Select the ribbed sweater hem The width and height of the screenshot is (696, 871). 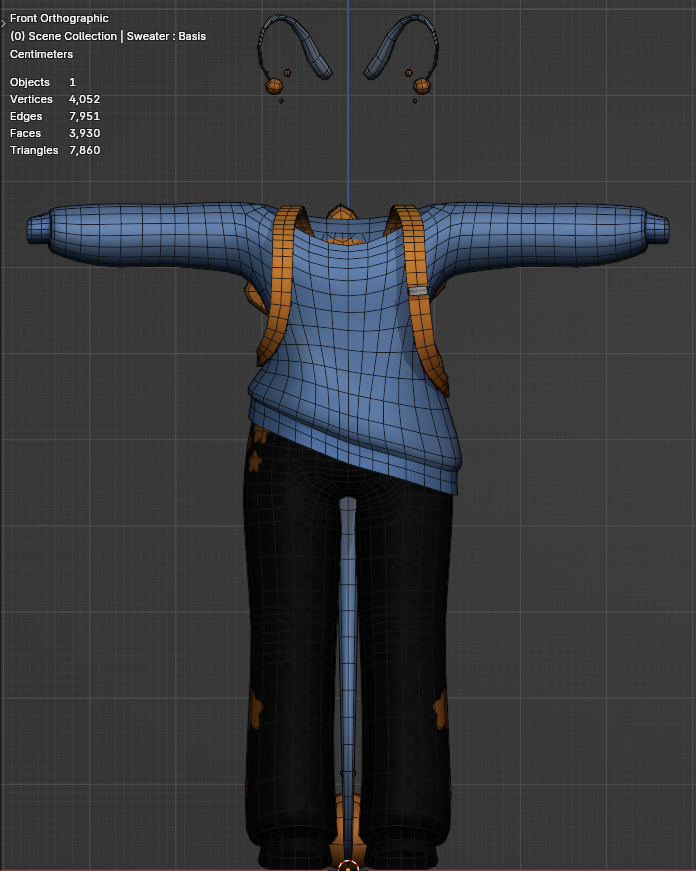355,450
